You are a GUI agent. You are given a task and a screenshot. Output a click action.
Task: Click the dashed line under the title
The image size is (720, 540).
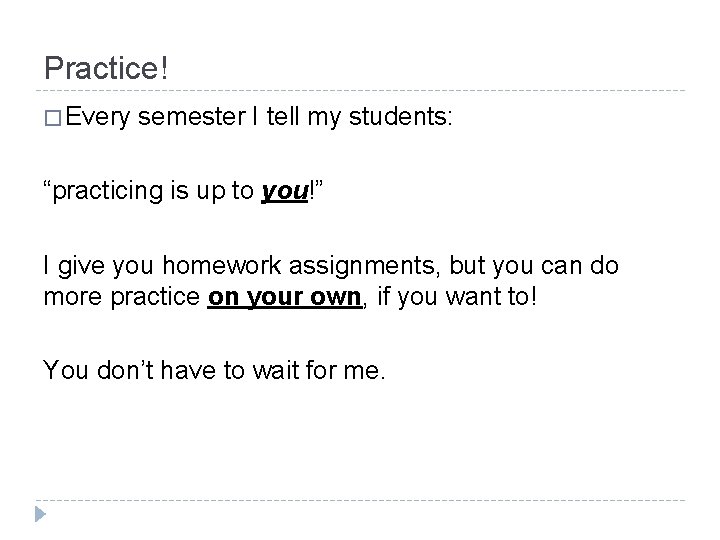click(360, 90)
